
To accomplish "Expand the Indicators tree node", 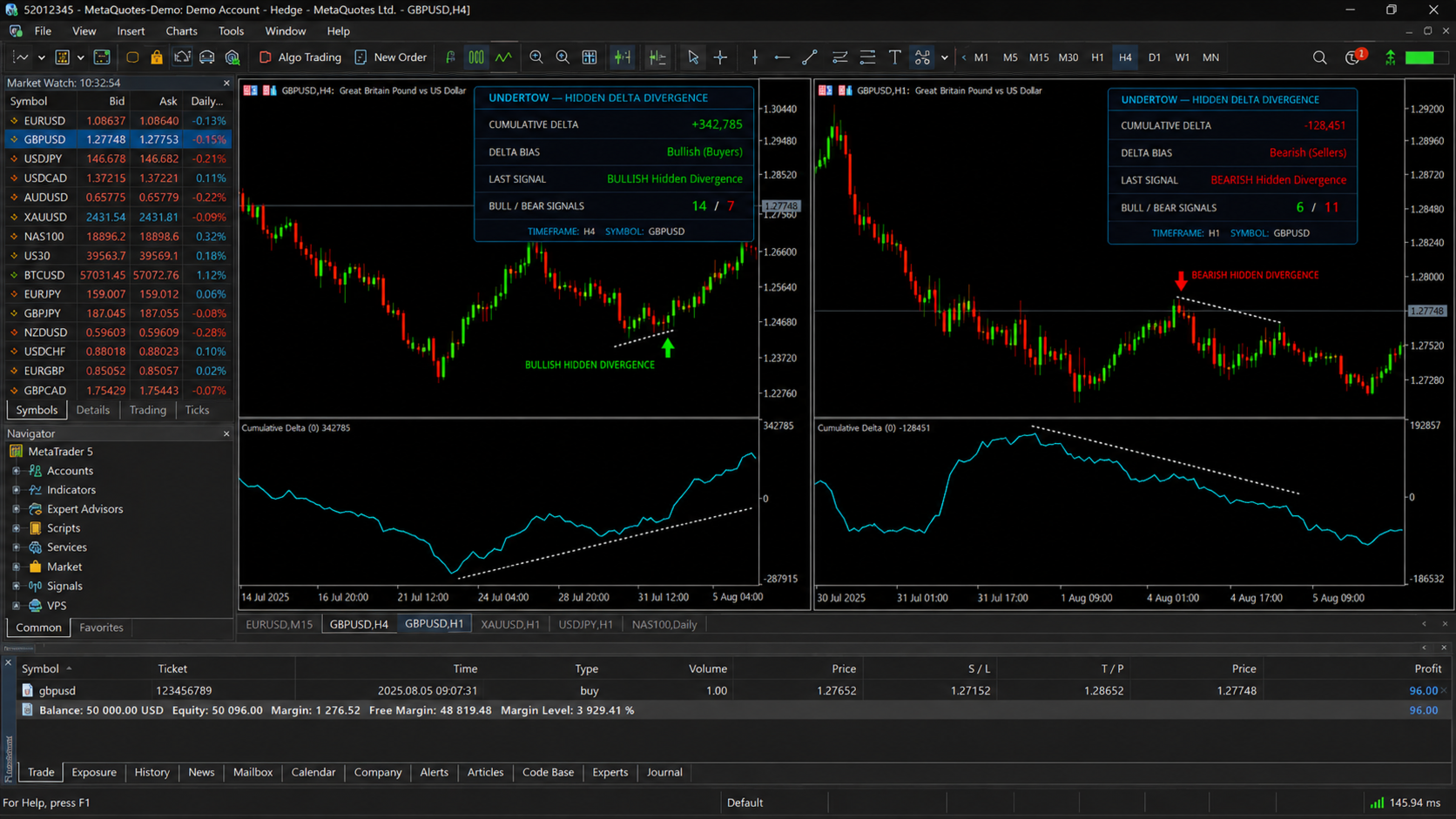I will point(16,490).
